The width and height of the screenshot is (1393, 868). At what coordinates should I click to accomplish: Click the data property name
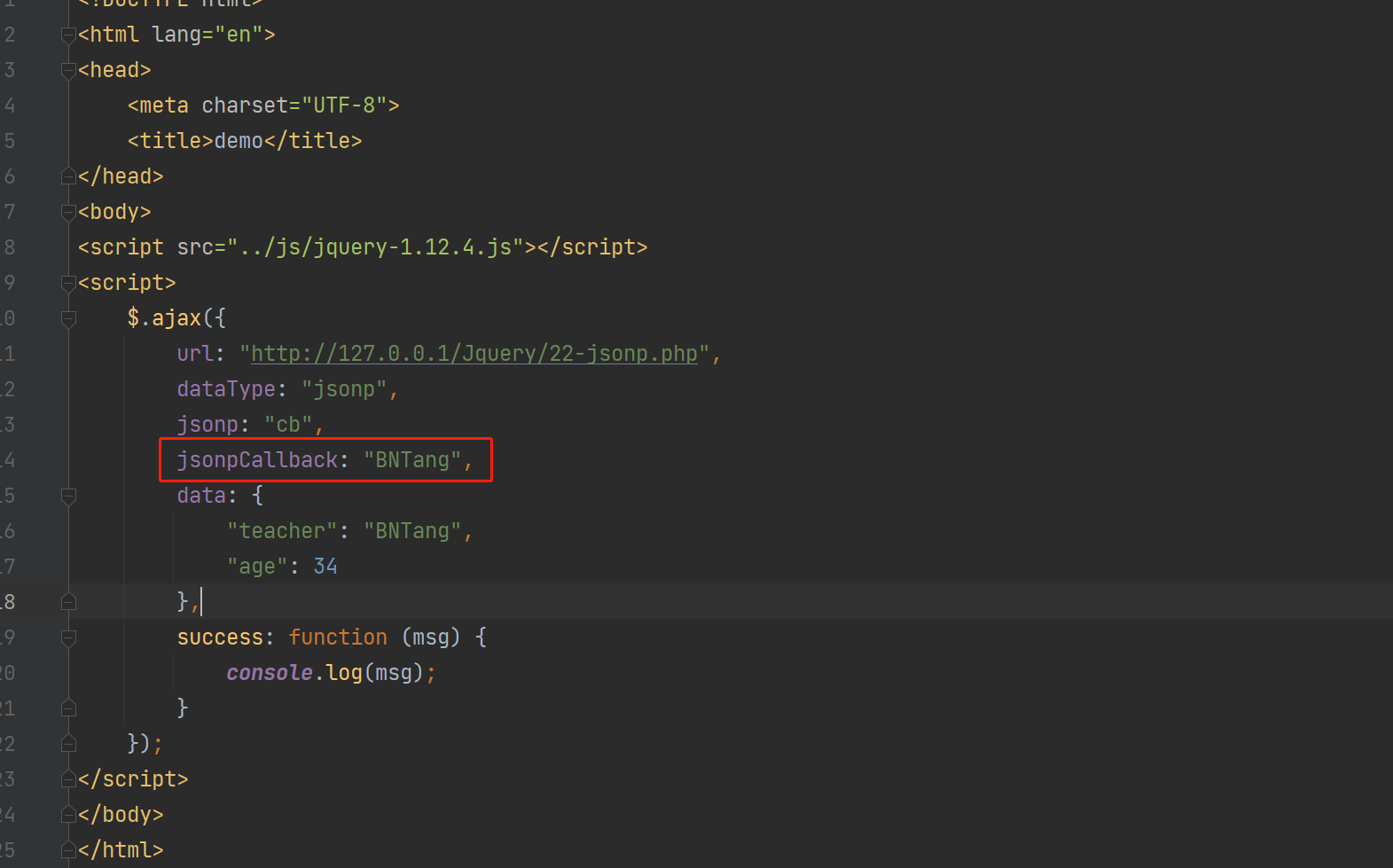tap(201, 496)
